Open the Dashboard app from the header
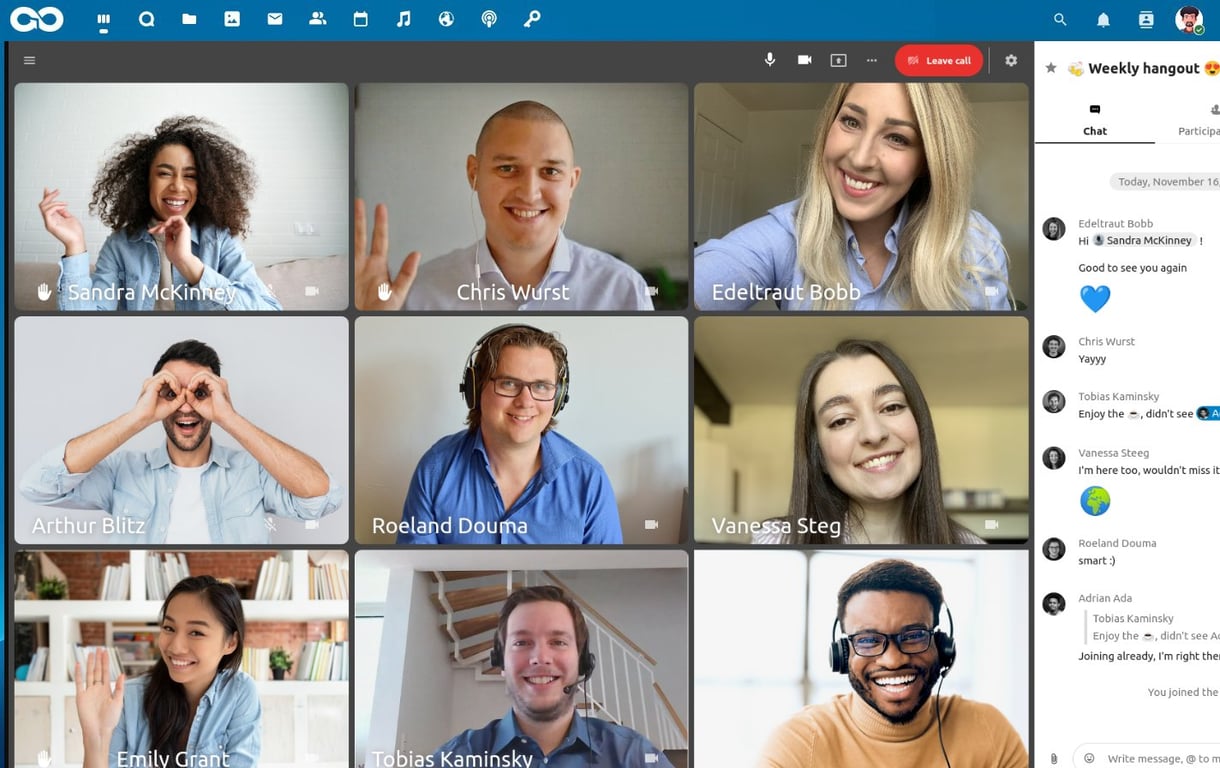Image resolution: width=1220 pixels, height=768 pixels. click(x=104, y=19)
